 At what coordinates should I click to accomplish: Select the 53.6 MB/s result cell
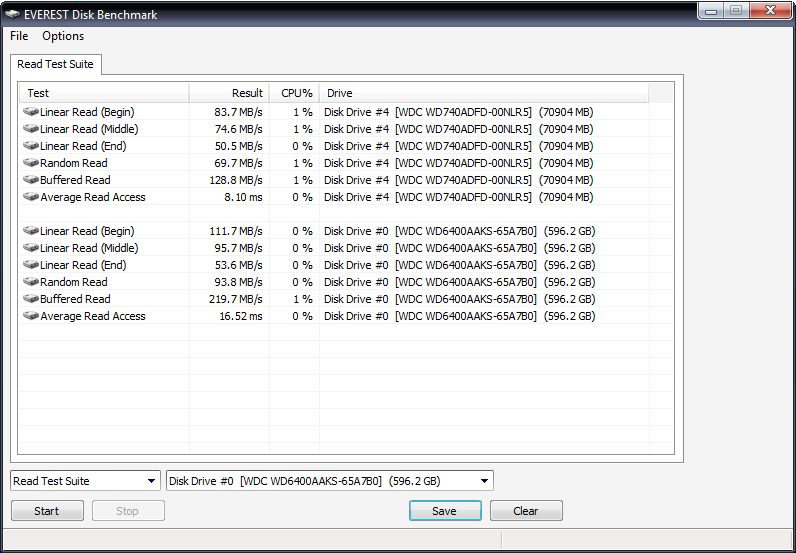click(238, 265)
